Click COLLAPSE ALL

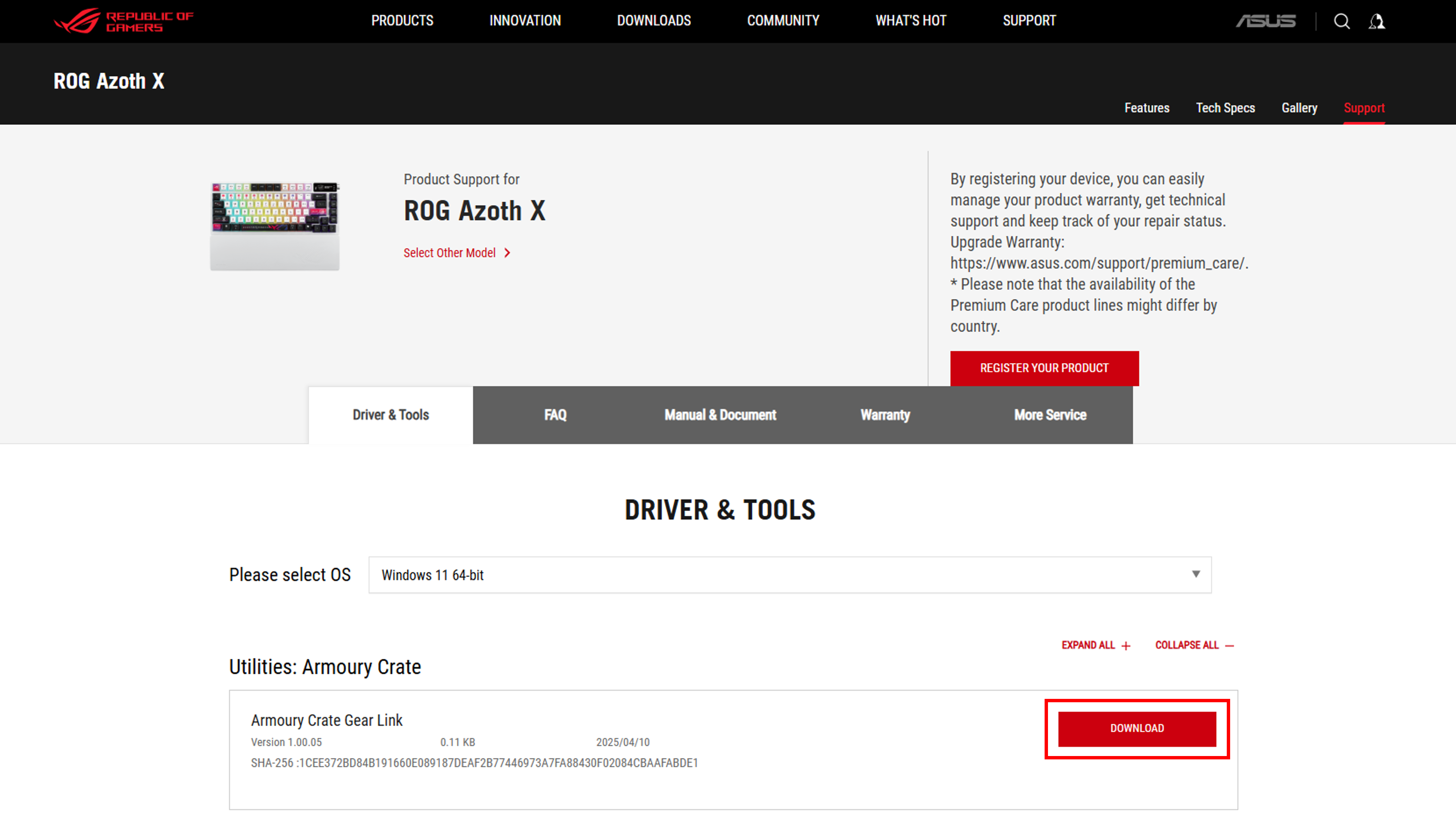coord(1187,645)
